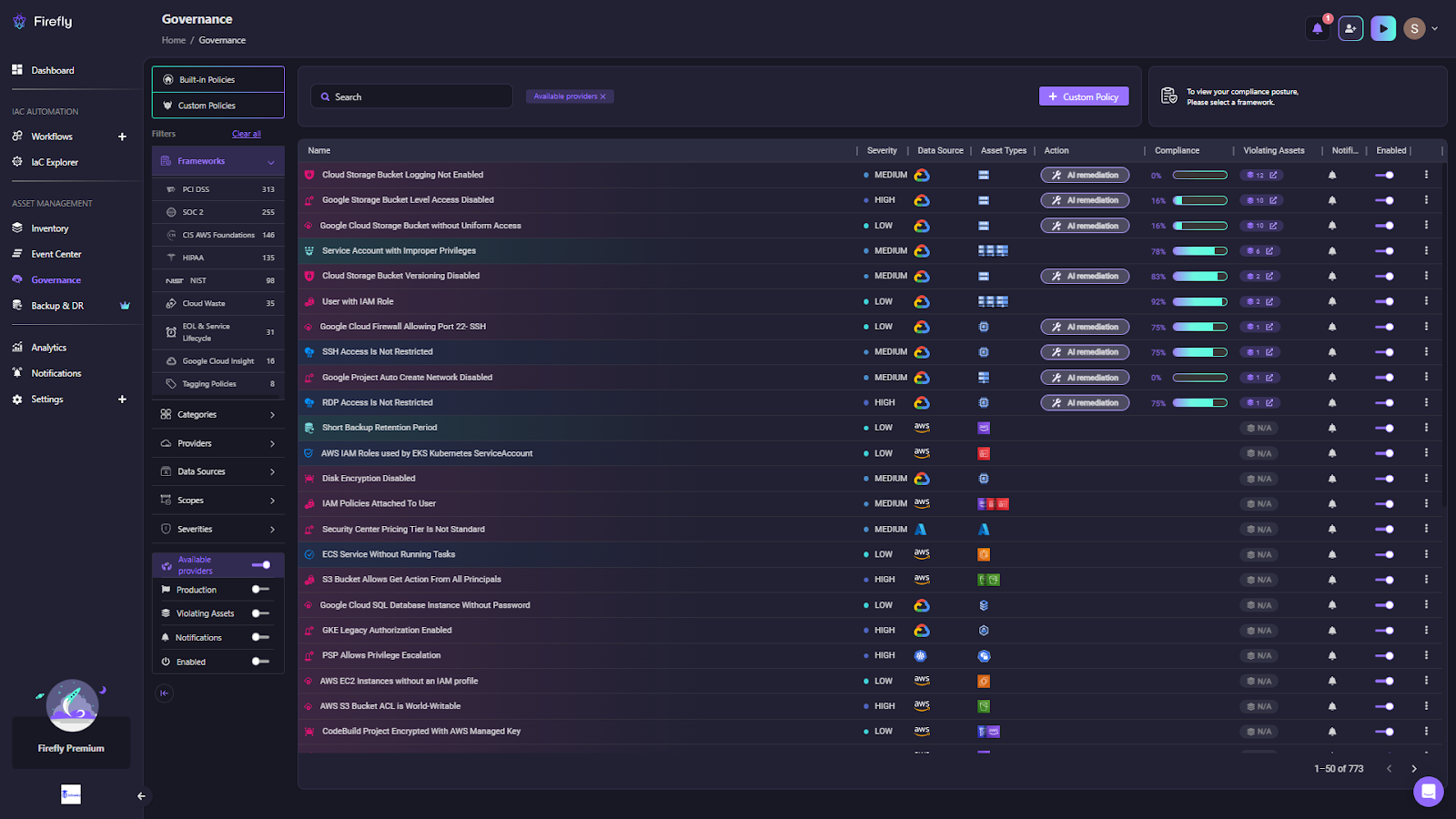Click the Custom Policy button
The width and height of the screenshot is (1456, 819).
click(x=1084, y=96)
